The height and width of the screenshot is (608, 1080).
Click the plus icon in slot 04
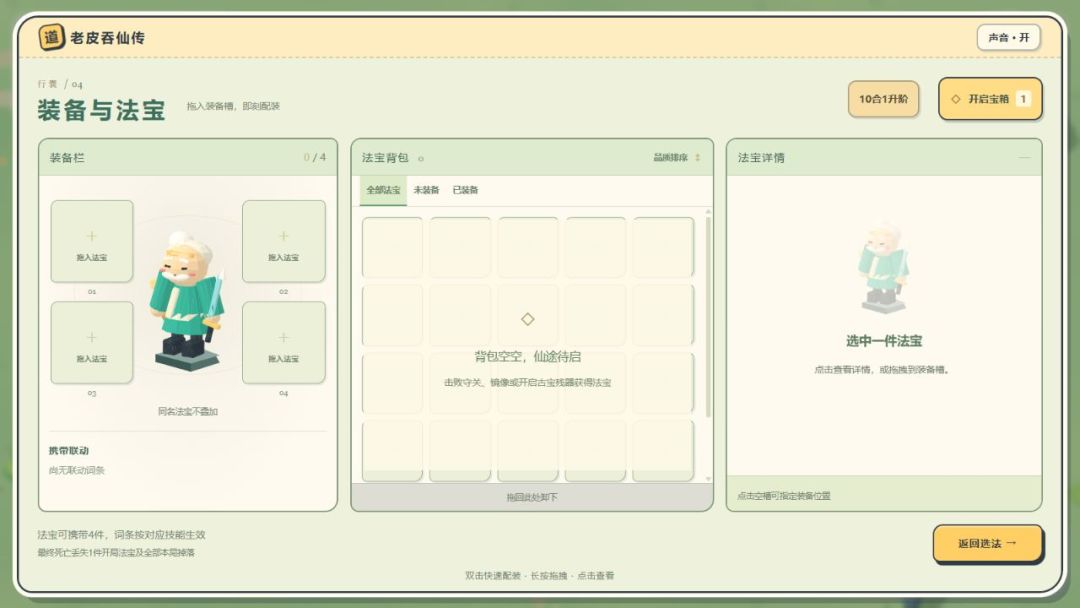(x=283, y=337)
